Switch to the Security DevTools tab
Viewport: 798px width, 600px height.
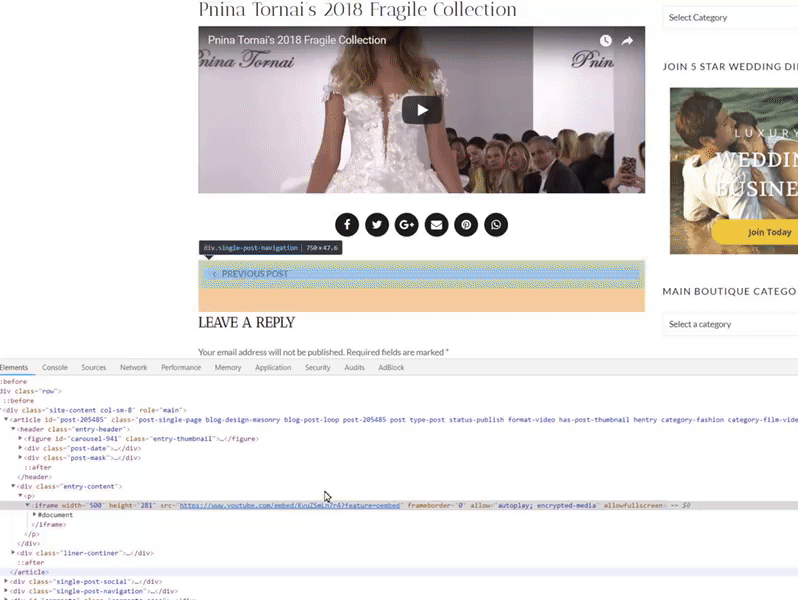coord(318,367)
